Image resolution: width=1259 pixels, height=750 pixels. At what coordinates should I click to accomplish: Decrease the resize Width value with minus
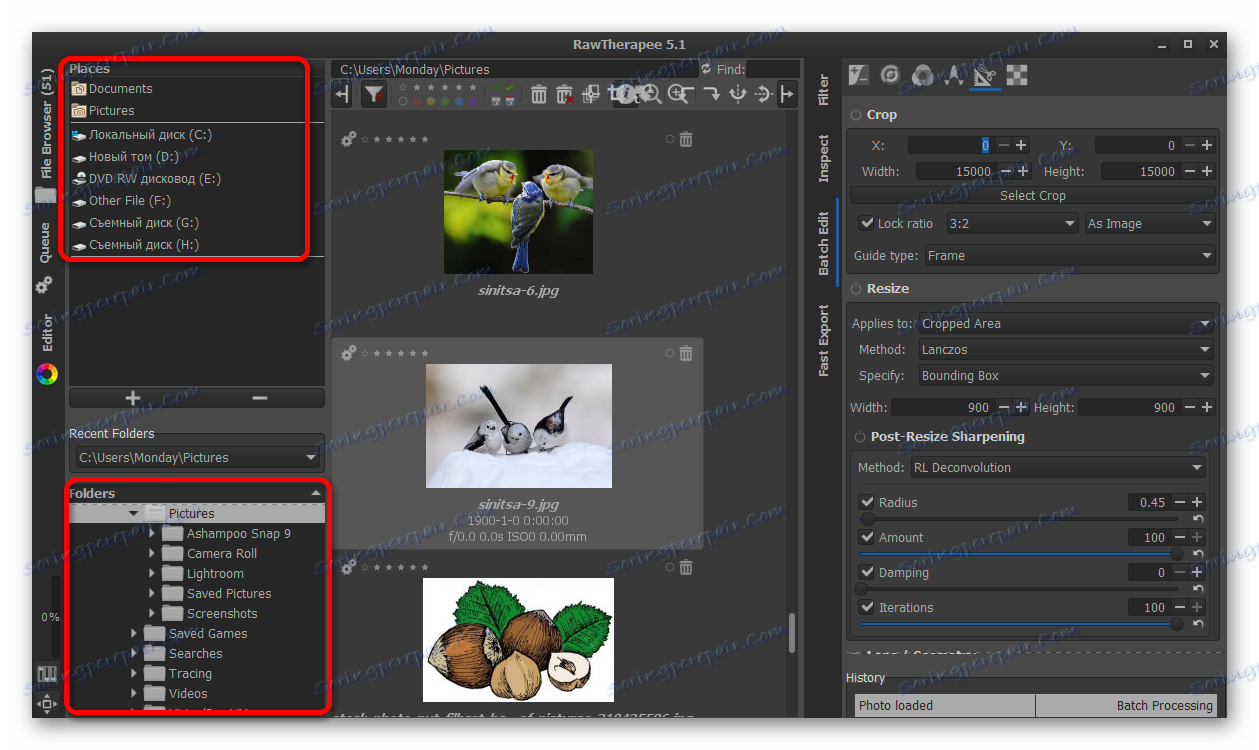pos(1004,407)
